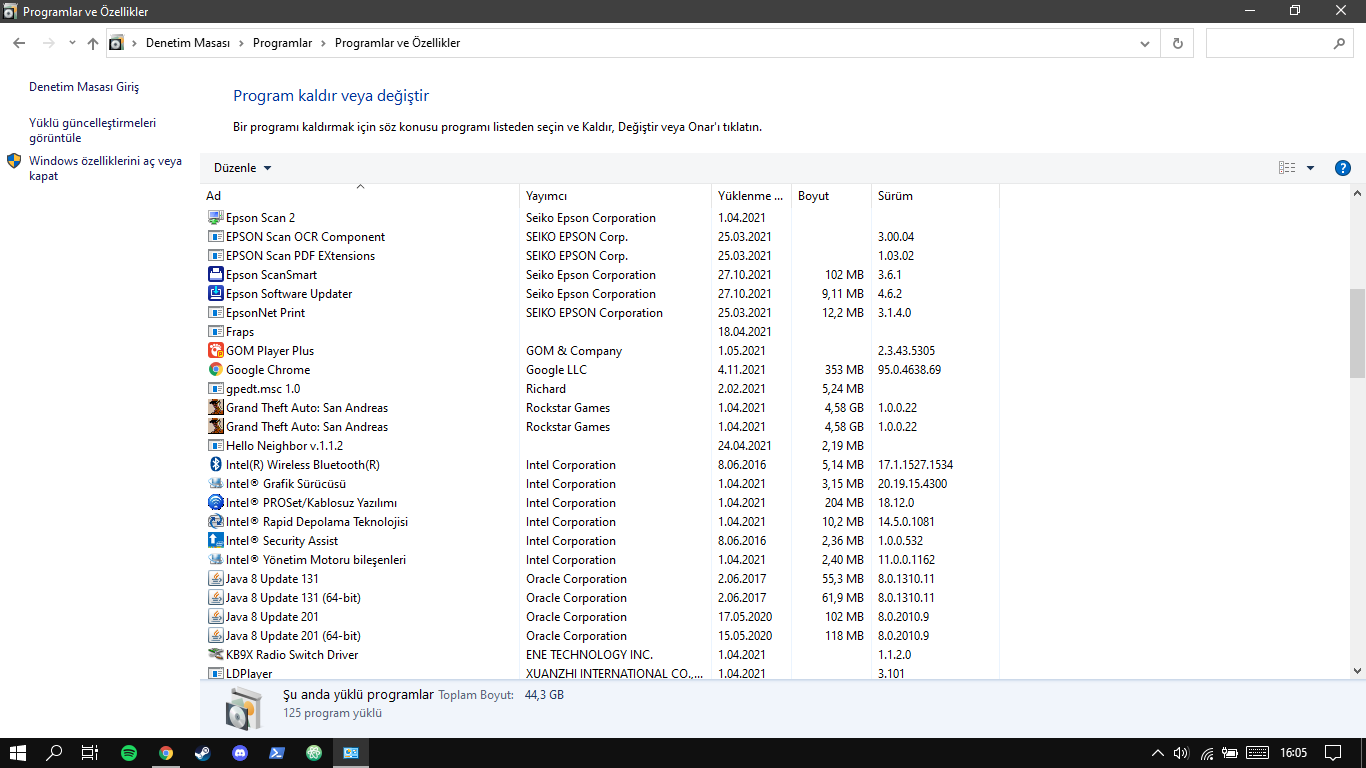Click the Intel Rapid Depolama Teknolojisi icon
Screen dimensions: 1366x768
click(x=215, y=522)
